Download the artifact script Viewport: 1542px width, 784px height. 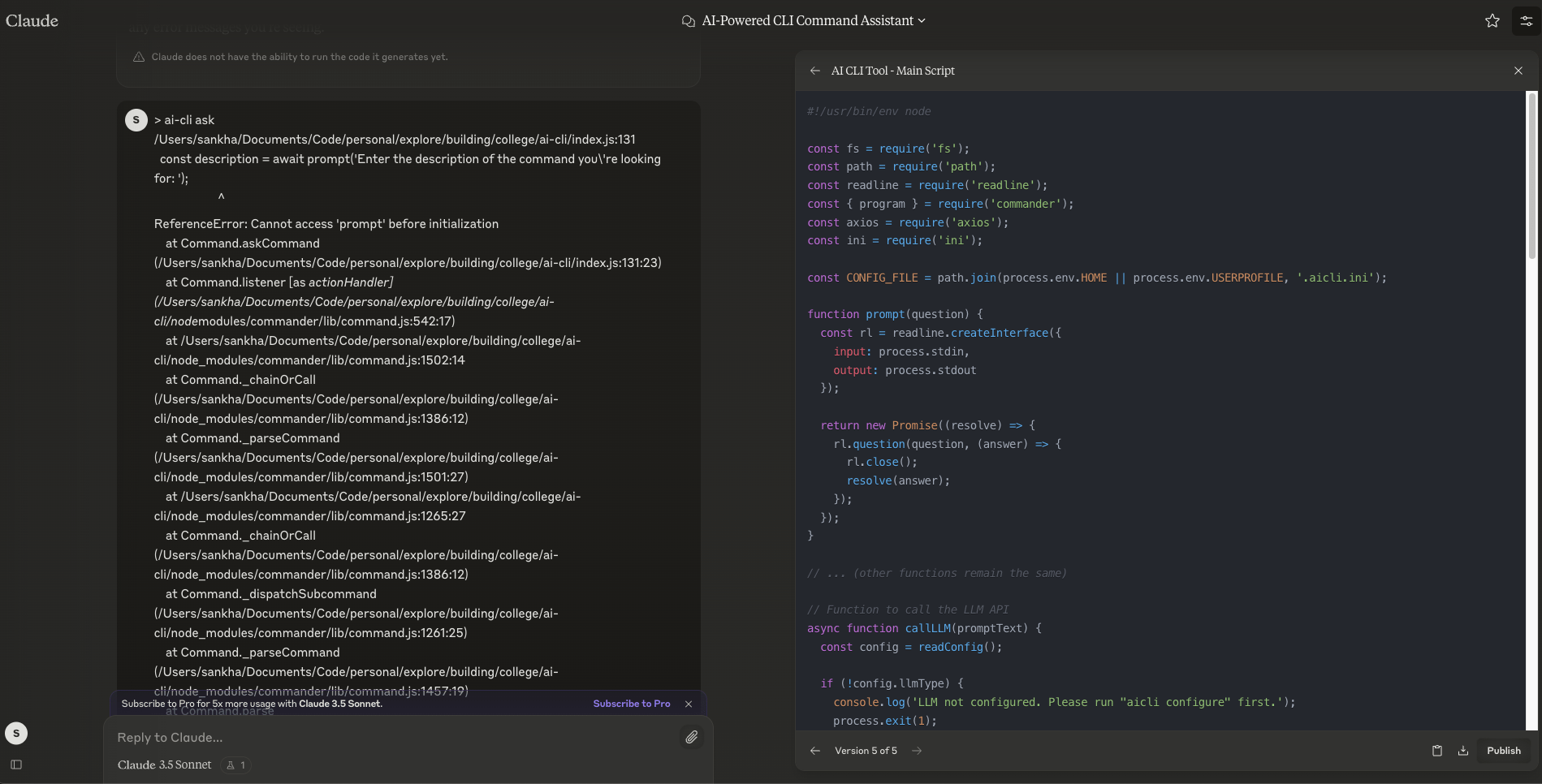coord(1463,751)
